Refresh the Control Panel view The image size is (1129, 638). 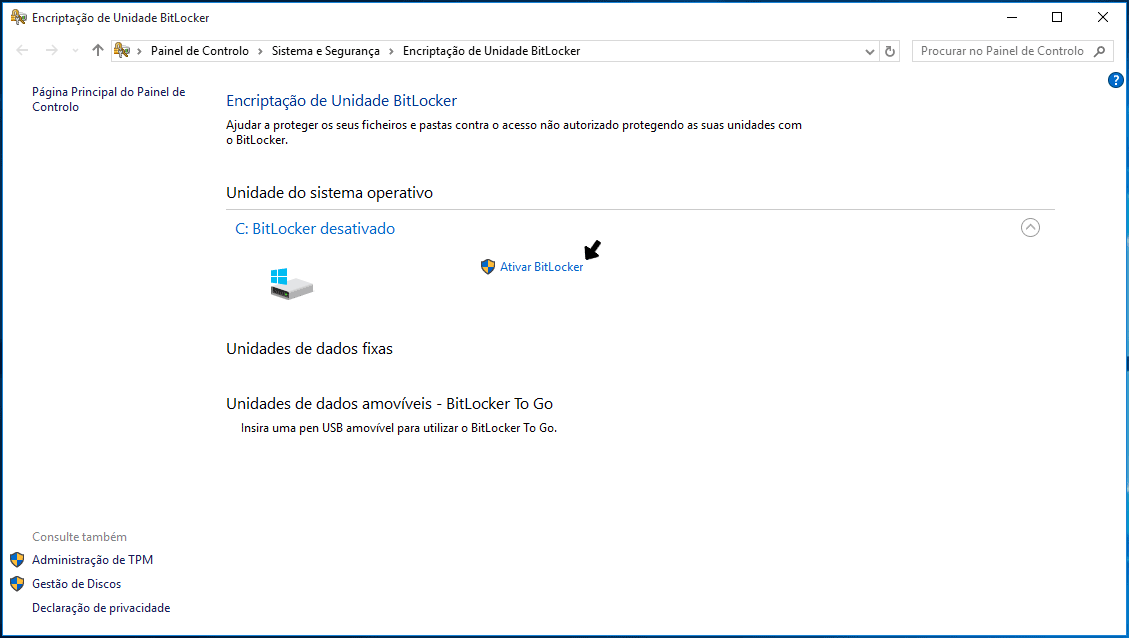coord(890,51)
